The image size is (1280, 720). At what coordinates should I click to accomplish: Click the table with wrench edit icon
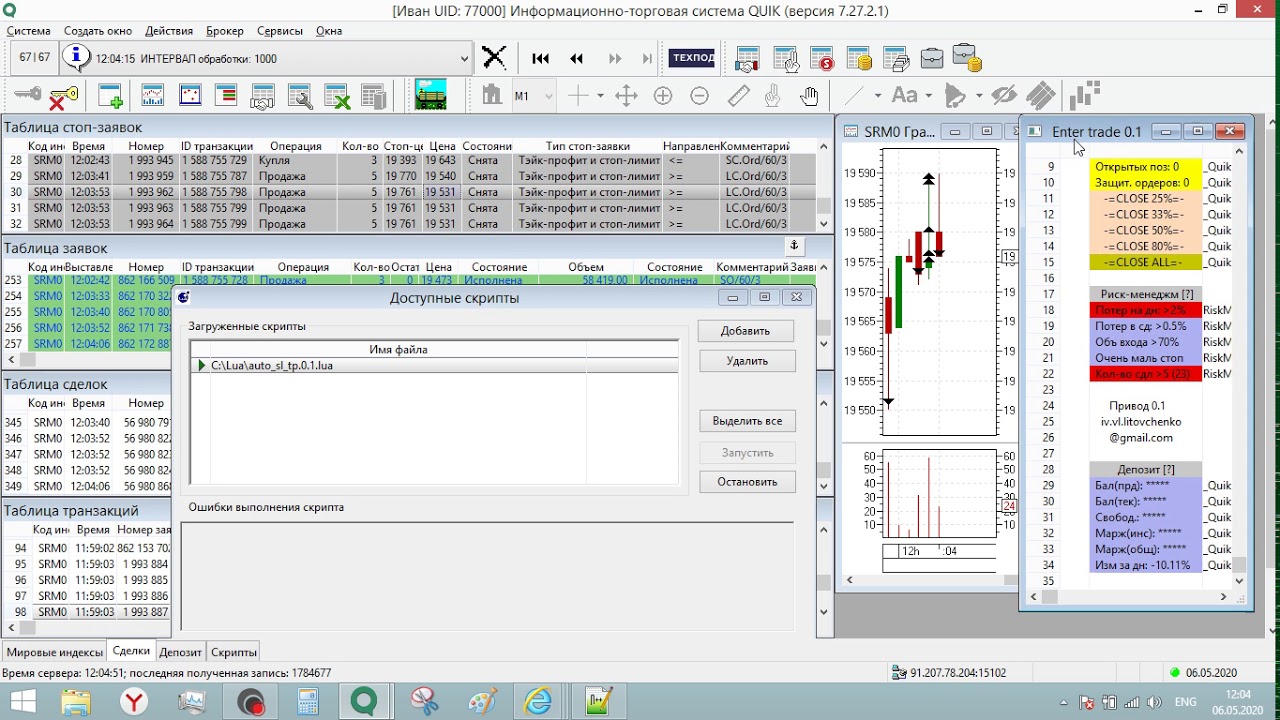pos(300,96)
